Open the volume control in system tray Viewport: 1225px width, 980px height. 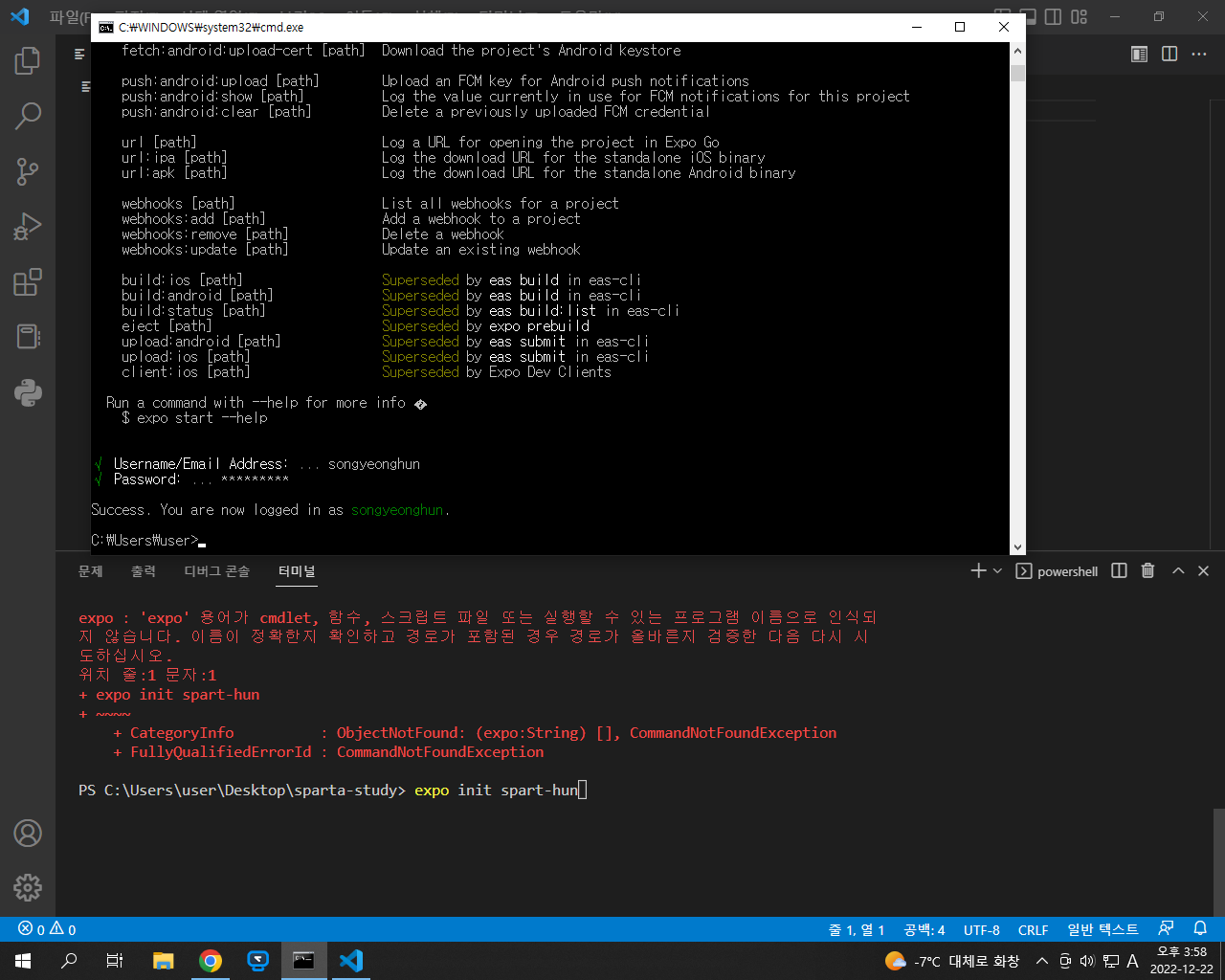coord(1087,961)
